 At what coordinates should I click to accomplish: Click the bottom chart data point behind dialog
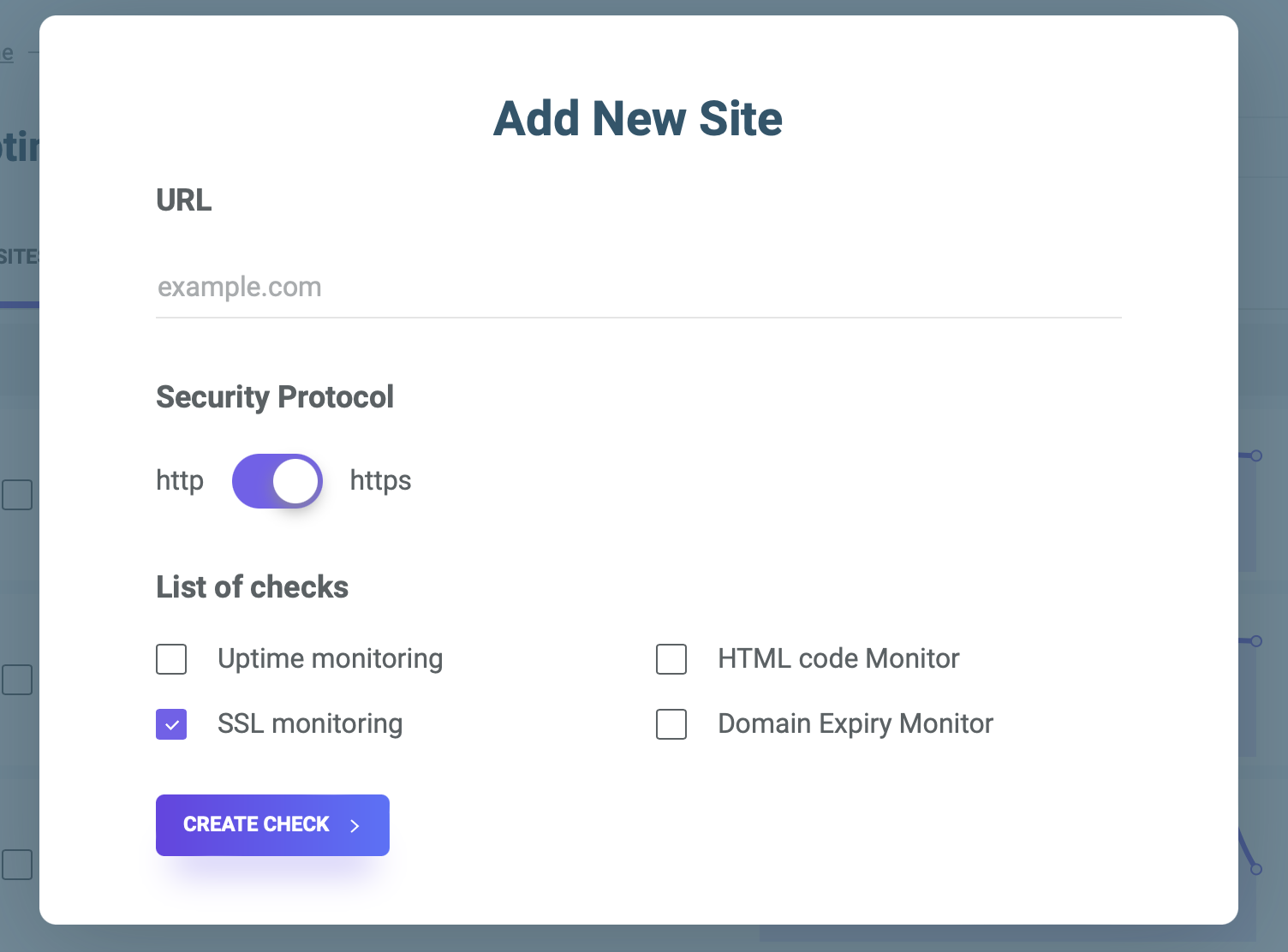1256,869
